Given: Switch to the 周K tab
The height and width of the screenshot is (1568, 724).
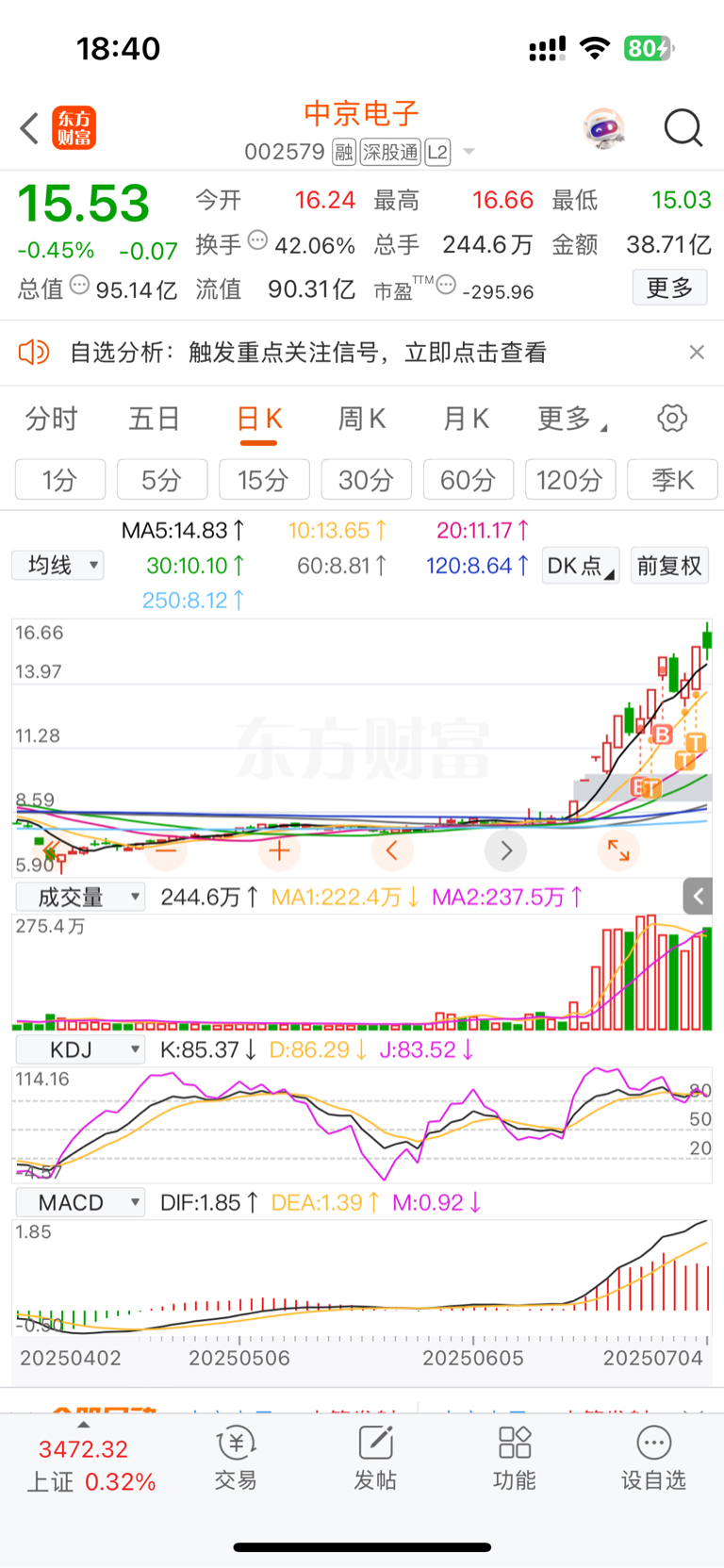Looking at the screenshot, I should 362,419.
